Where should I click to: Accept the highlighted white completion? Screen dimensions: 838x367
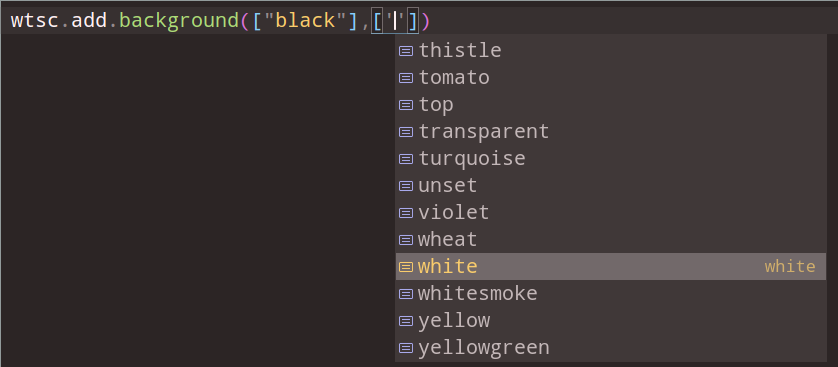tap(611, 267)
